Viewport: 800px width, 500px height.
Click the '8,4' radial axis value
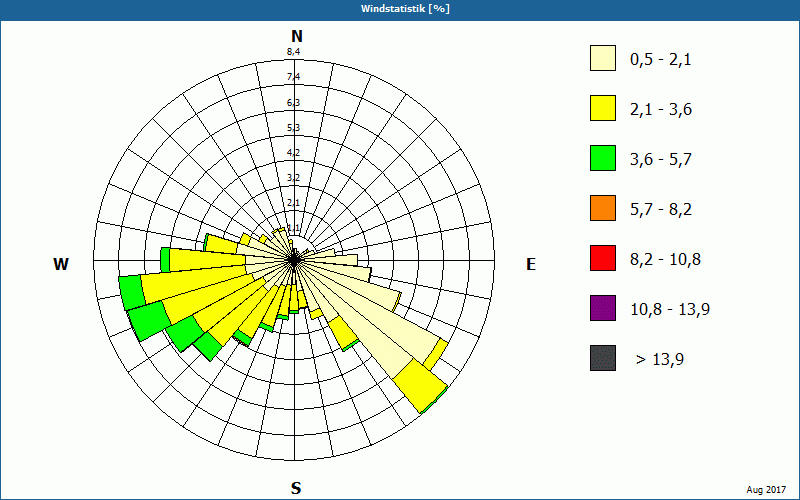tap(293, 51)
